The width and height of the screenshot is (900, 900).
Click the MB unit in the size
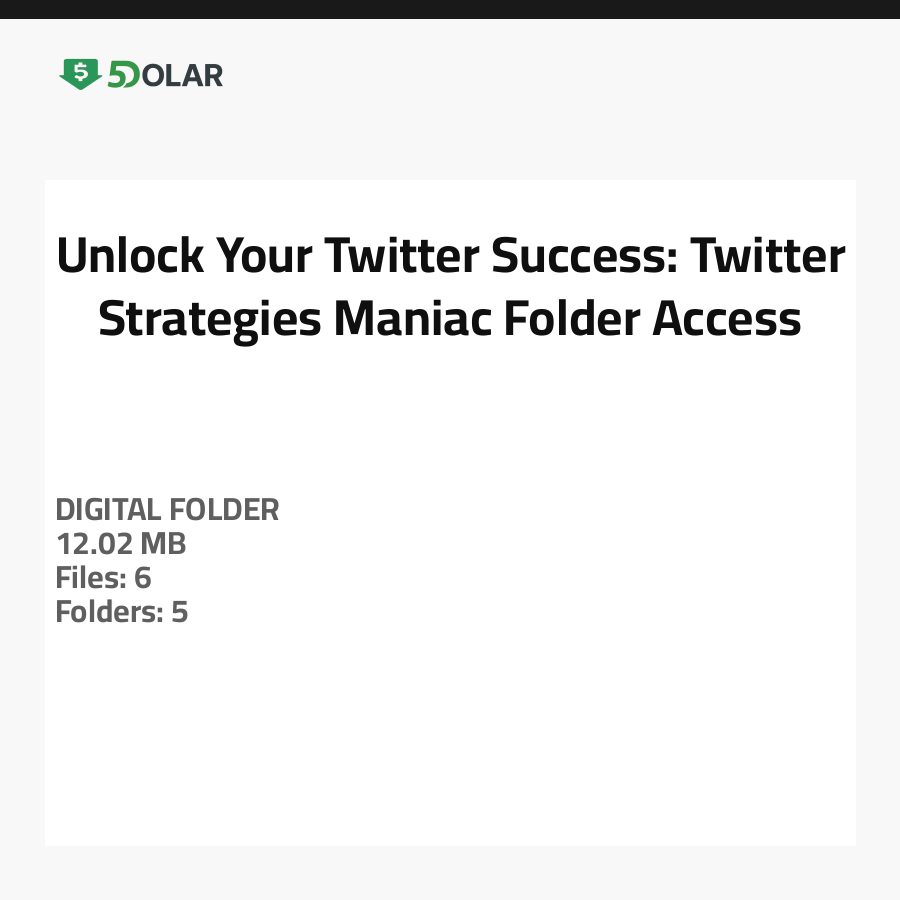(x=164, y=544)
